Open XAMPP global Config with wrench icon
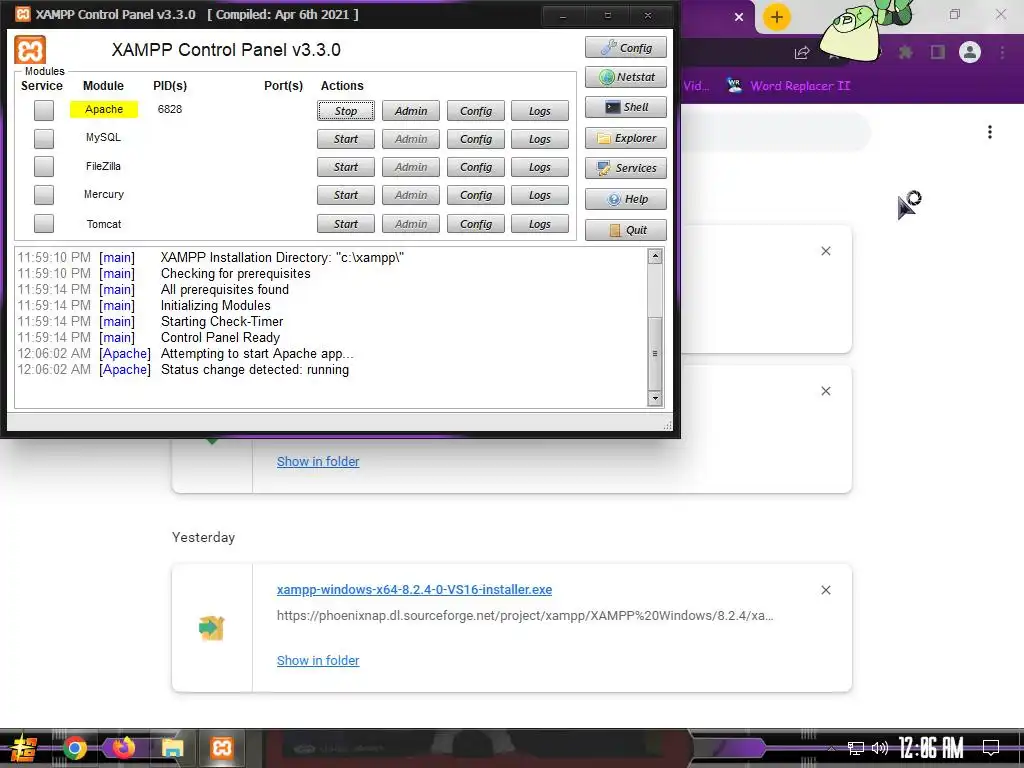 click(x=626, y=48)
